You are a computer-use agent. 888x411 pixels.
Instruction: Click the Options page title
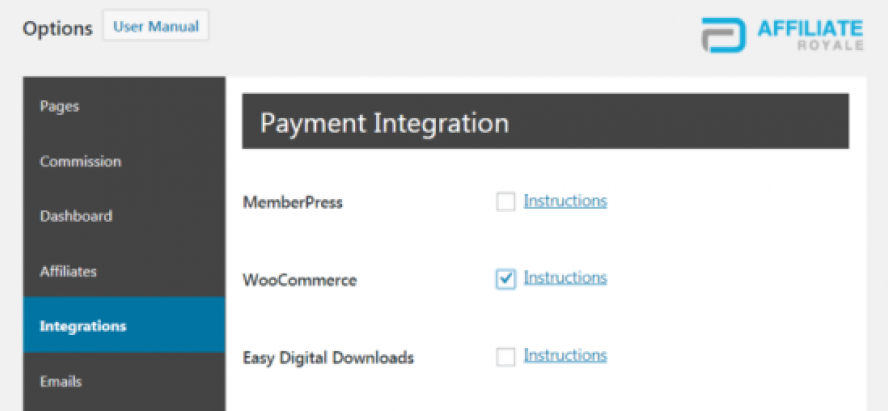coord(57,28)
